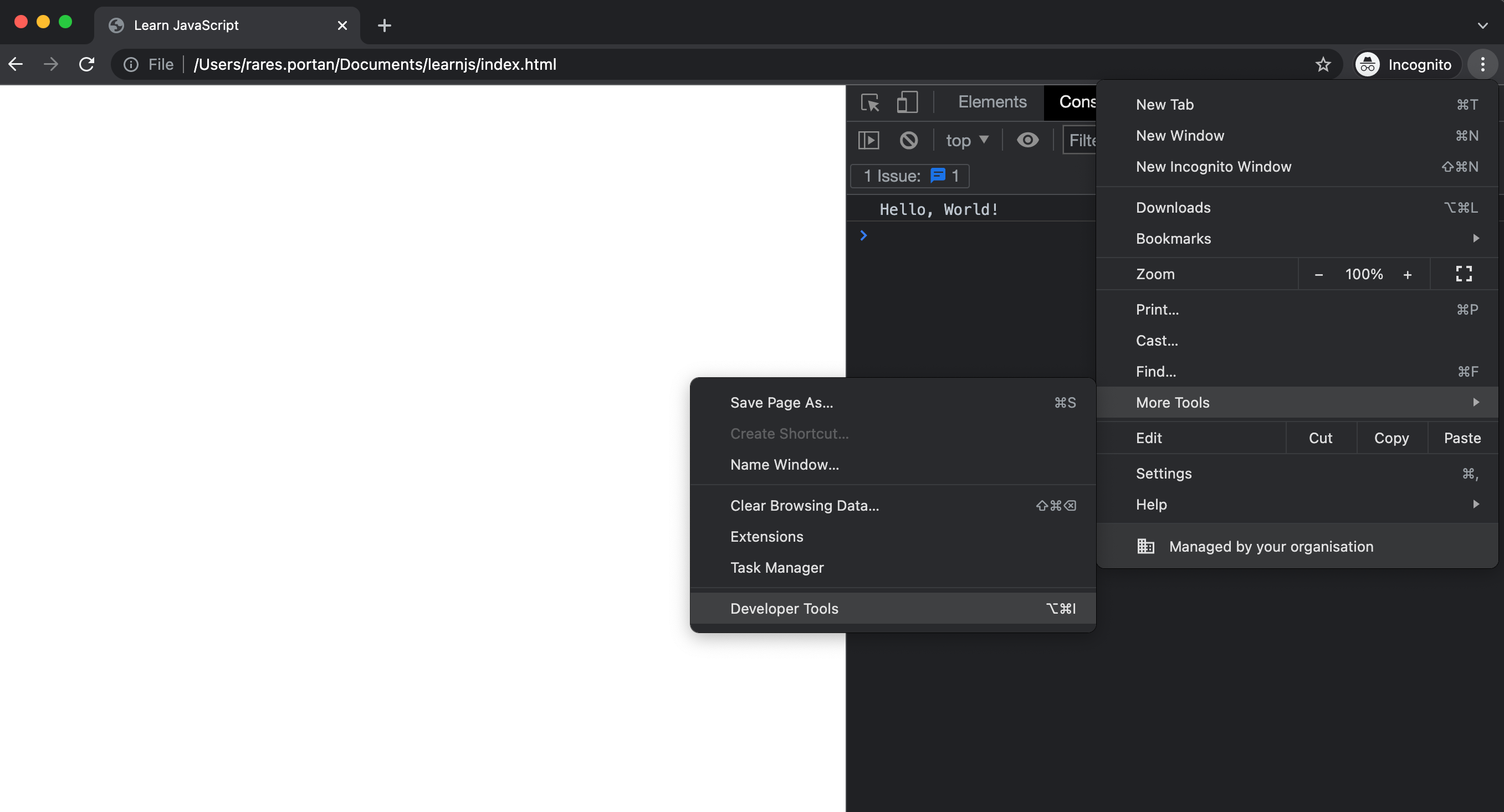The width and height of the screenshot is (1504, 812).
Task: Open the Task Manager
Action: 776,567
